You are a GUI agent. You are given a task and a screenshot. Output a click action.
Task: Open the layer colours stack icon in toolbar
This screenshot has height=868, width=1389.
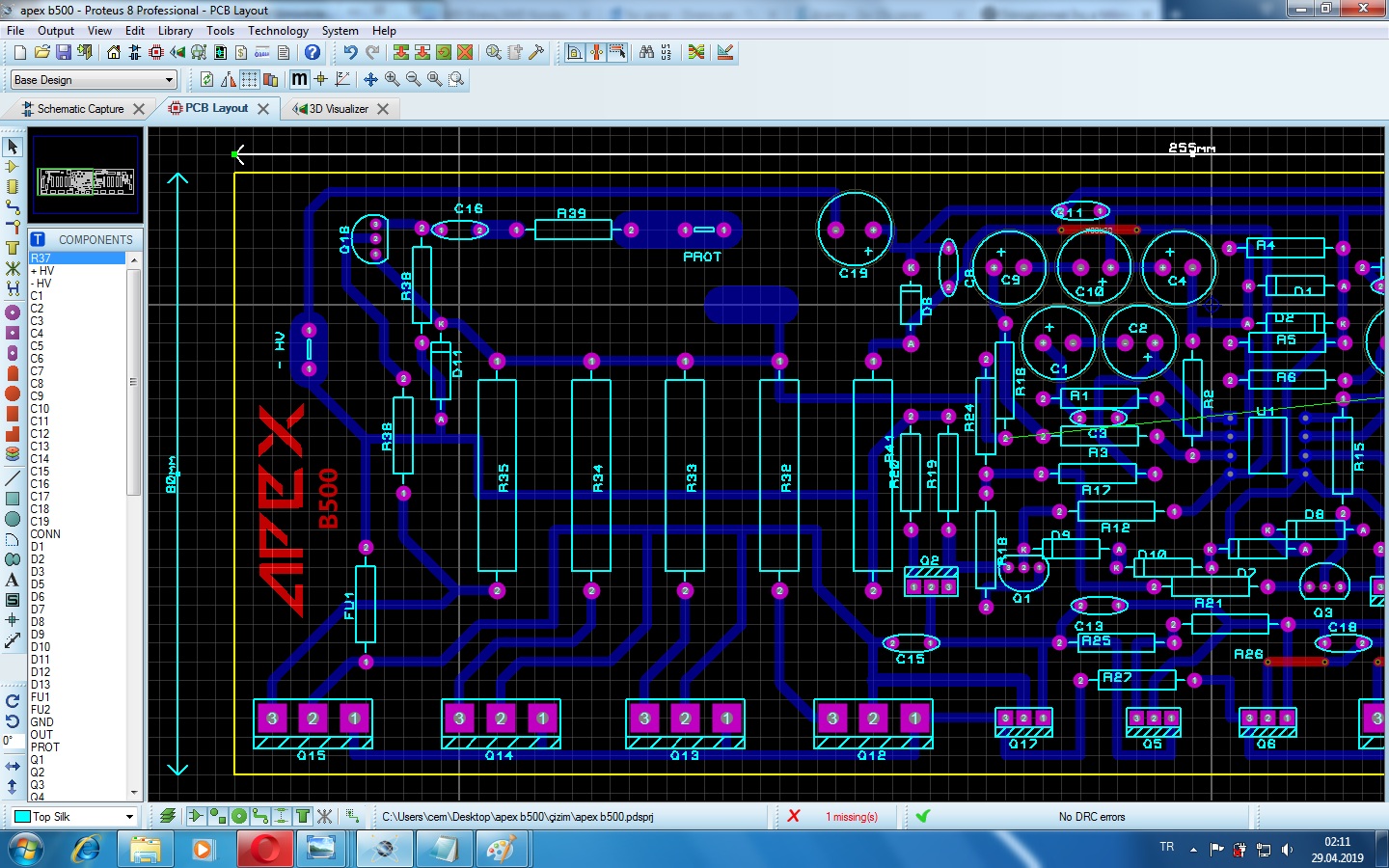click(x=271, y=79)
